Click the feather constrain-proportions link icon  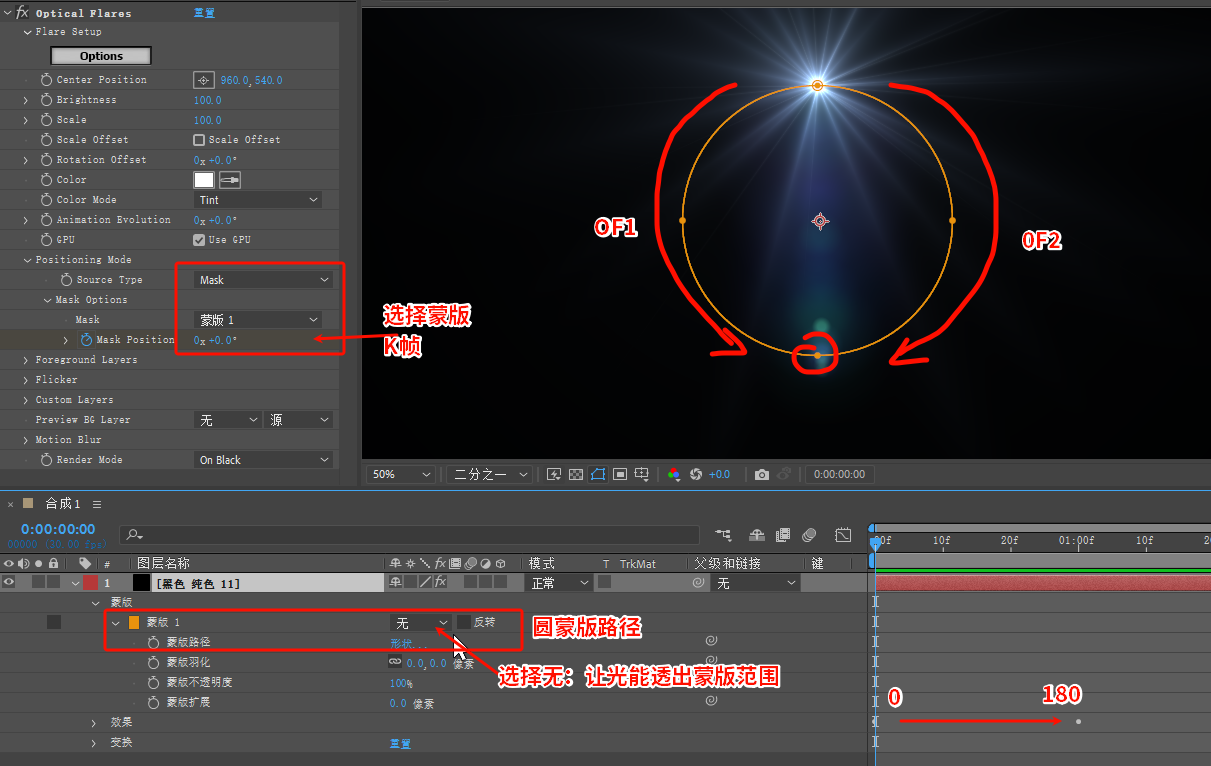coord(395,662)
